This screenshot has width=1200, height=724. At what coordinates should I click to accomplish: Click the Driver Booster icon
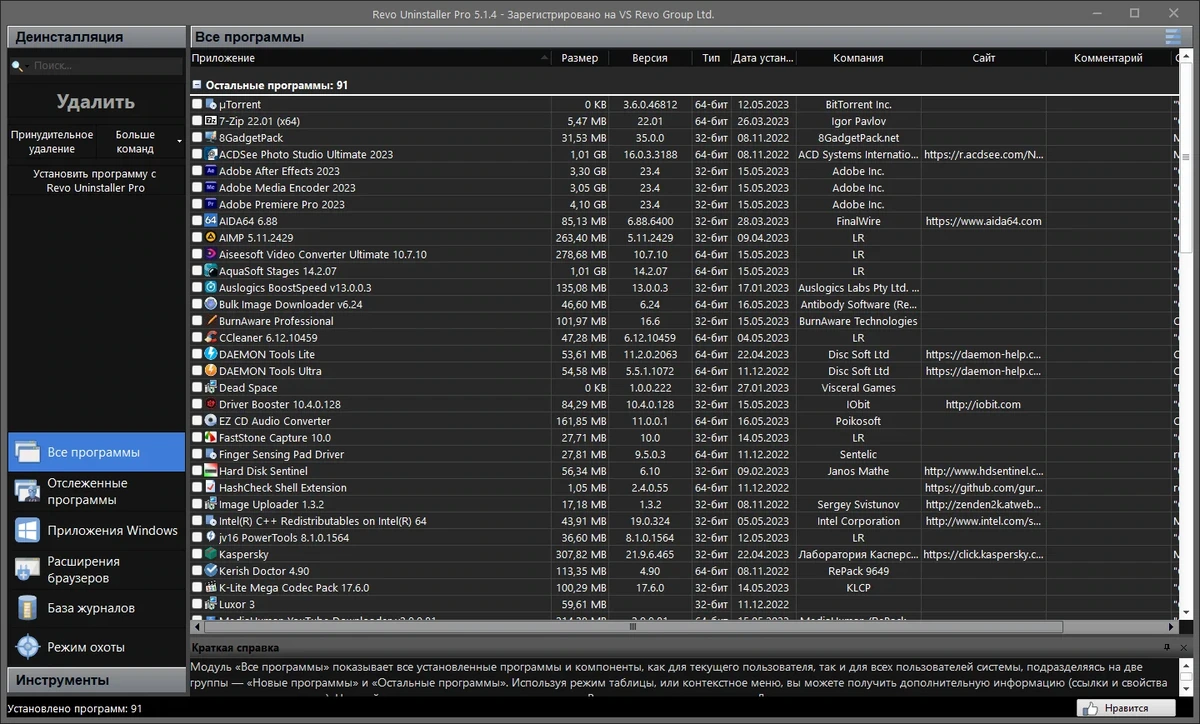211,404
